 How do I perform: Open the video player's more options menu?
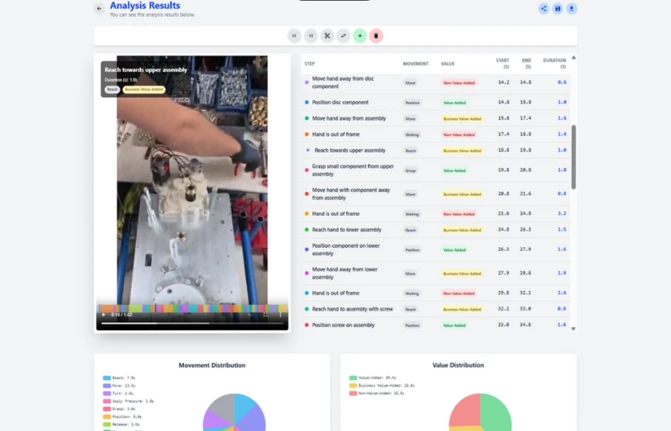[281, 315]
